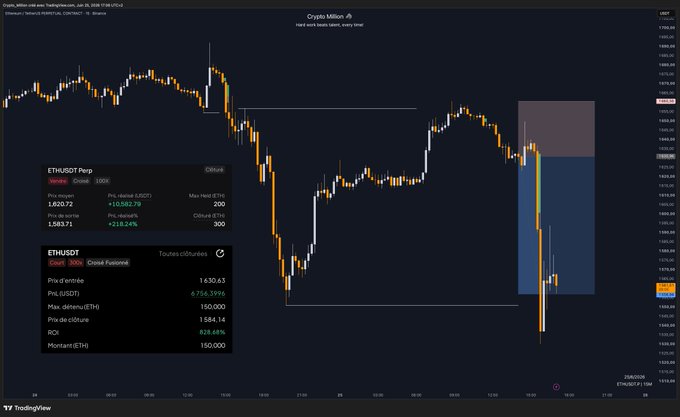Click the 26 date label on time axis
The height and width of the screenshot is (417, 680).
click(x=645, y=395)
